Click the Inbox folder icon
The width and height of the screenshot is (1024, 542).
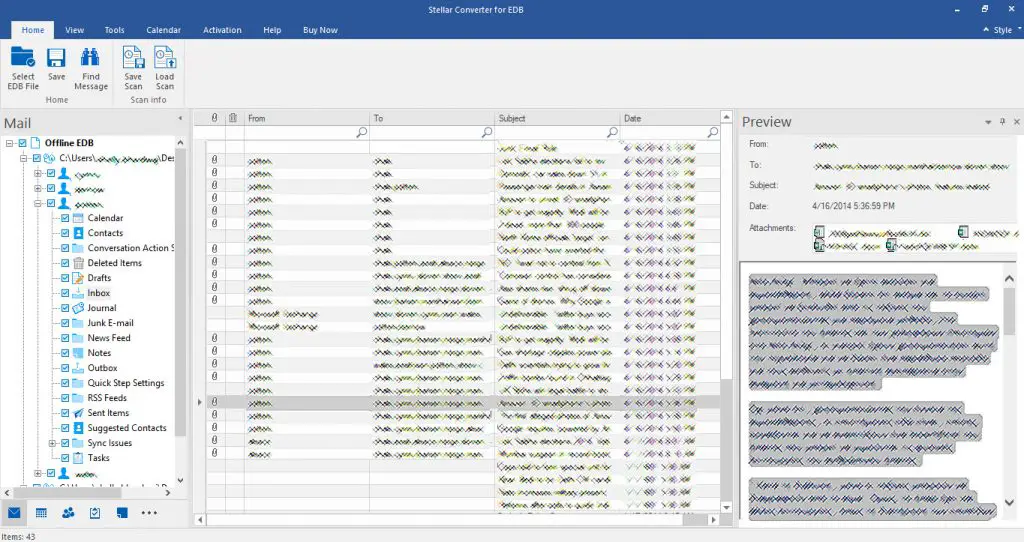coord(78,293)
